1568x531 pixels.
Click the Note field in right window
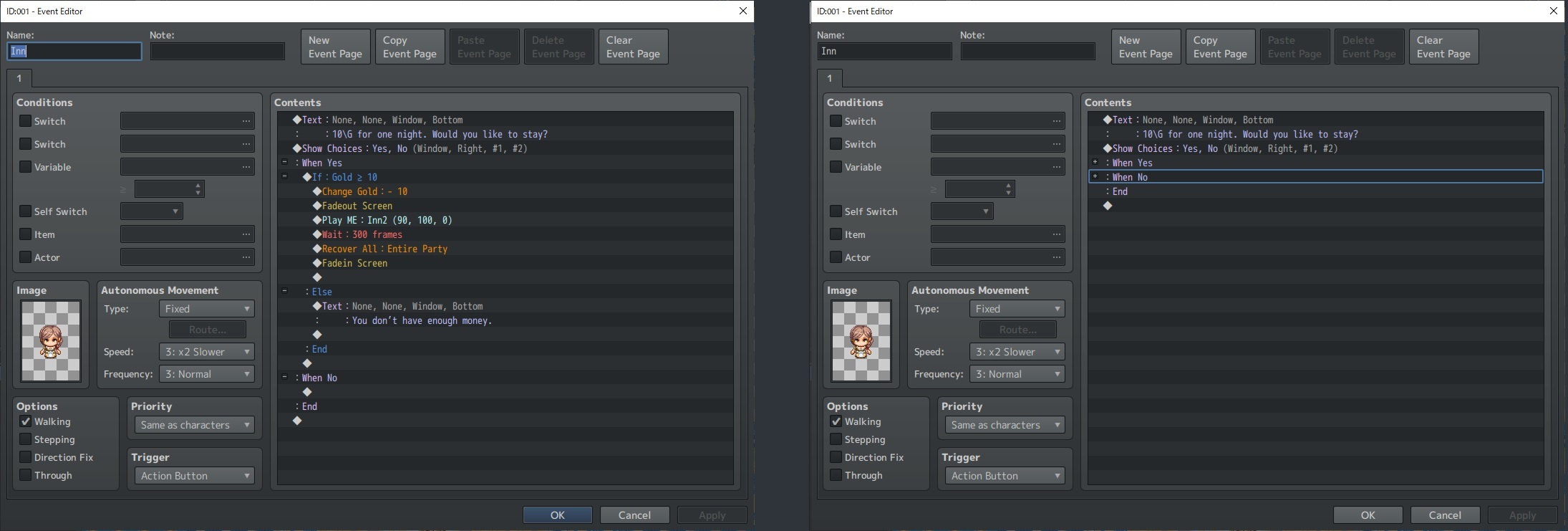tap(1028, 51)
